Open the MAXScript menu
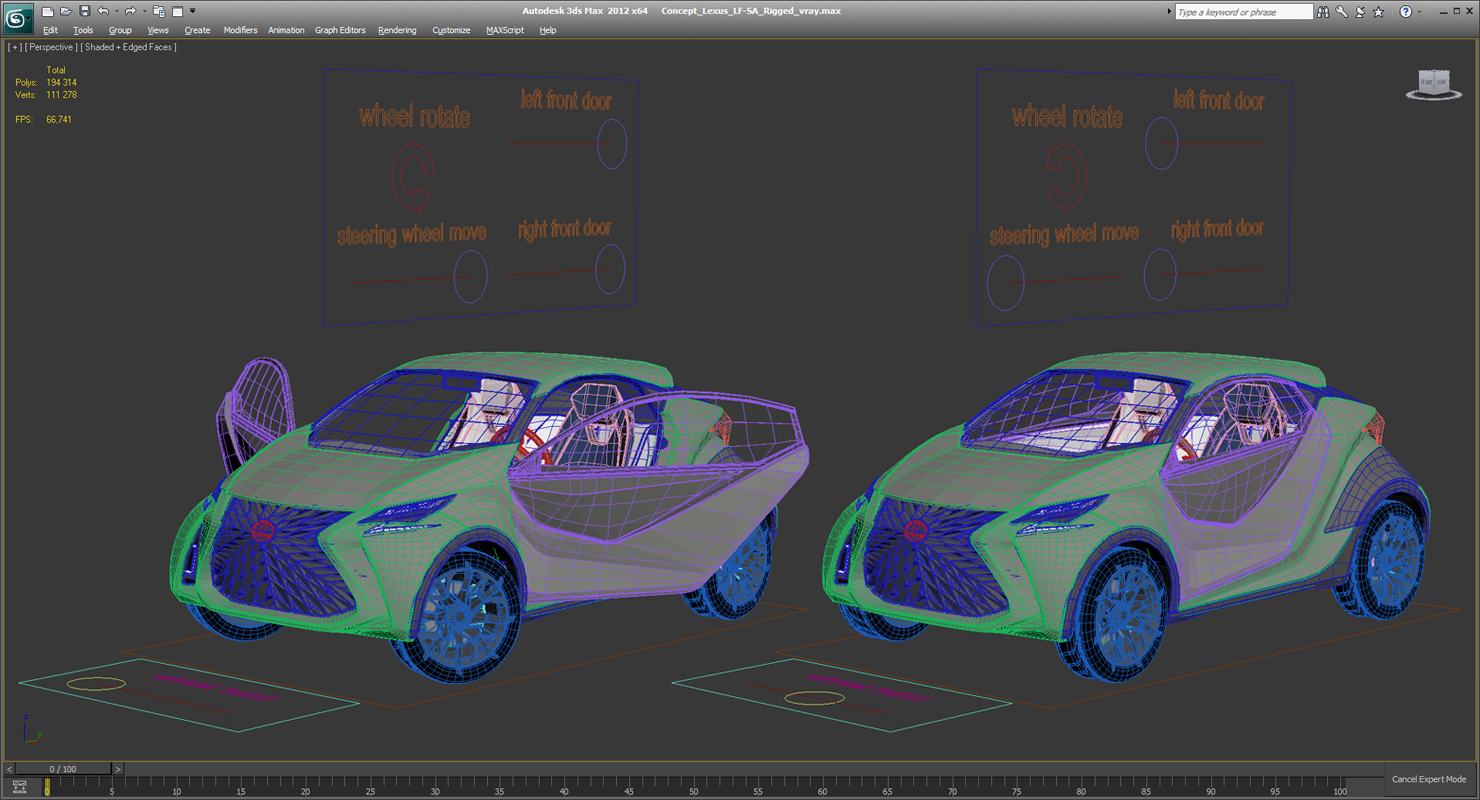Screen dimensions: 1480x800 tap(505, 30)
